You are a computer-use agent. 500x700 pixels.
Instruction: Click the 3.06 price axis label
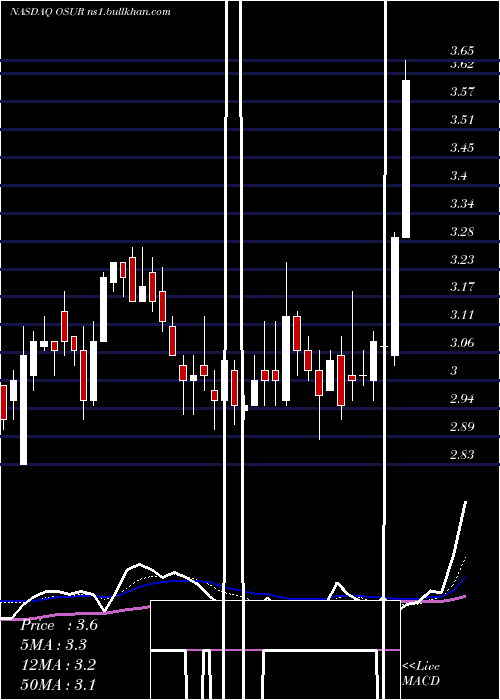tap(462, 343)
